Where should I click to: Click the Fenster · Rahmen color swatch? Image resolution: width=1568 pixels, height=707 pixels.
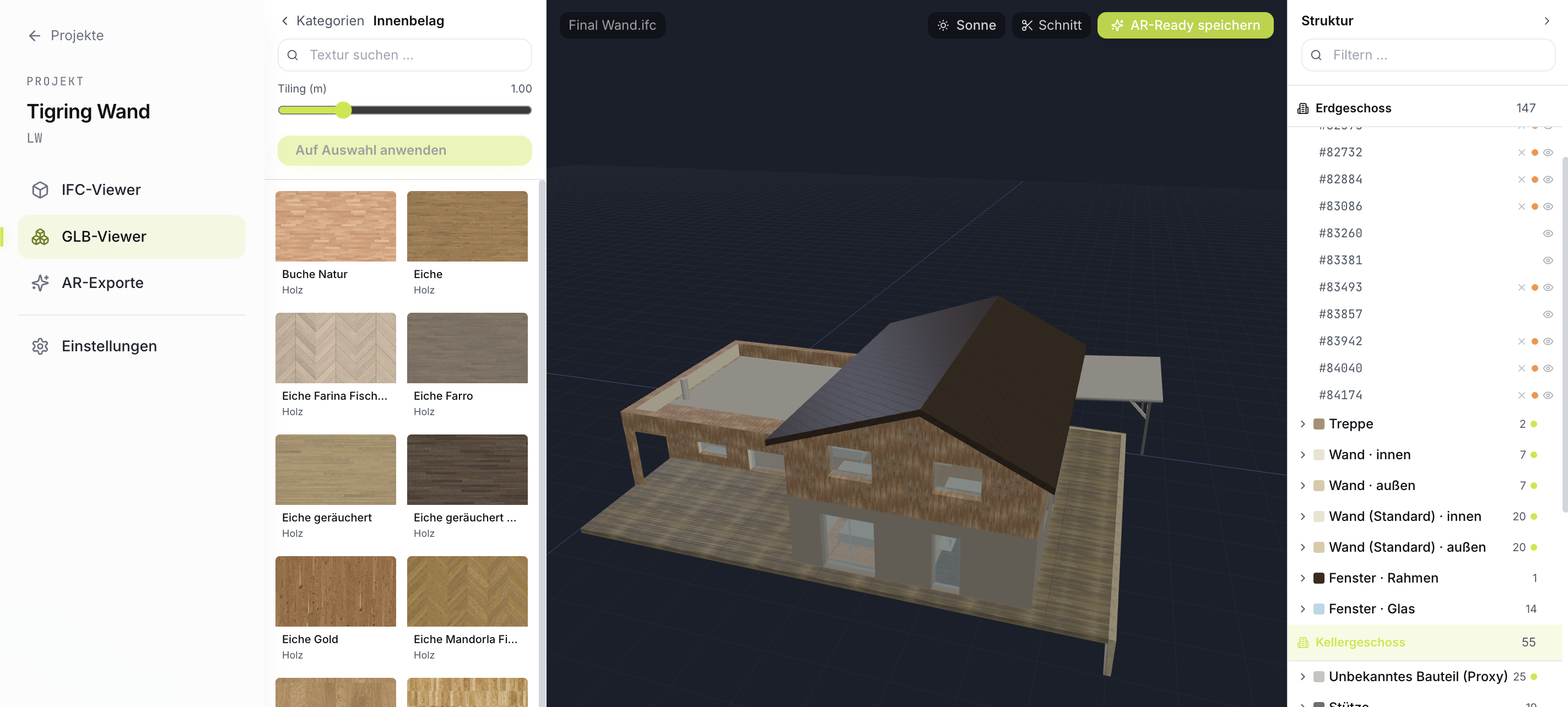point(1318,579)
